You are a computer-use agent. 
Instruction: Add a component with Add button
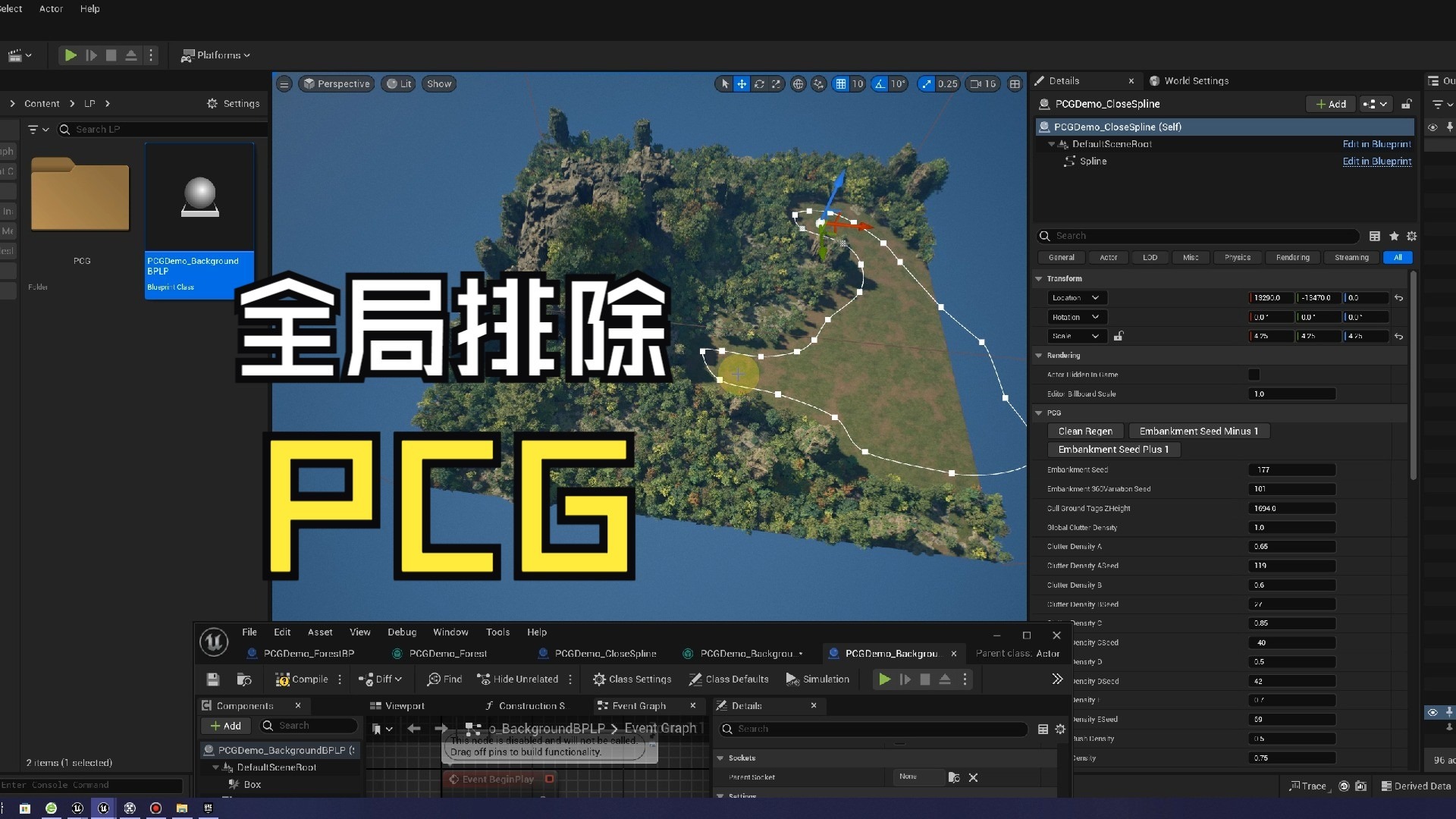(x=1331, y=104)
